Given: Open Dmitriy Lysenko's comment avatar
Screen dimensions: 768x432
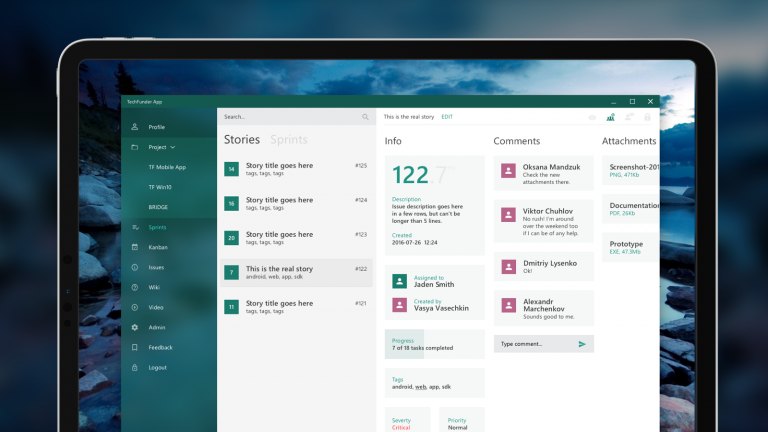Looking at the screenshot, I should point(508,266).
